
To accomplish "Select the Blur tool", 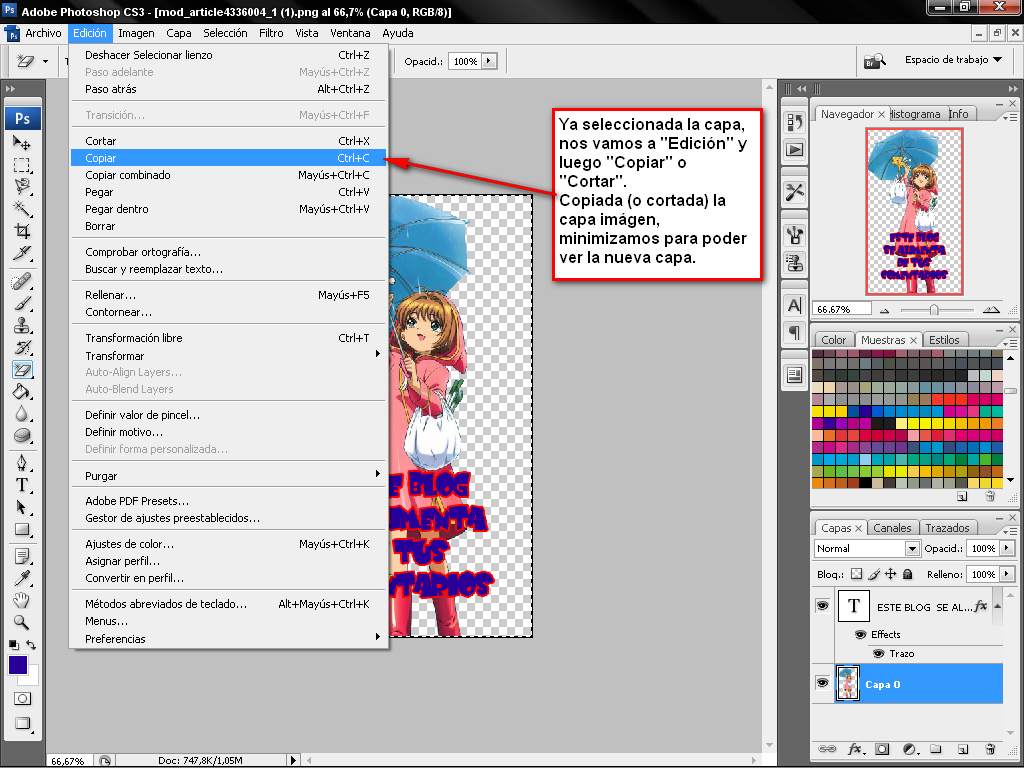I will click(x=22, y=414).
